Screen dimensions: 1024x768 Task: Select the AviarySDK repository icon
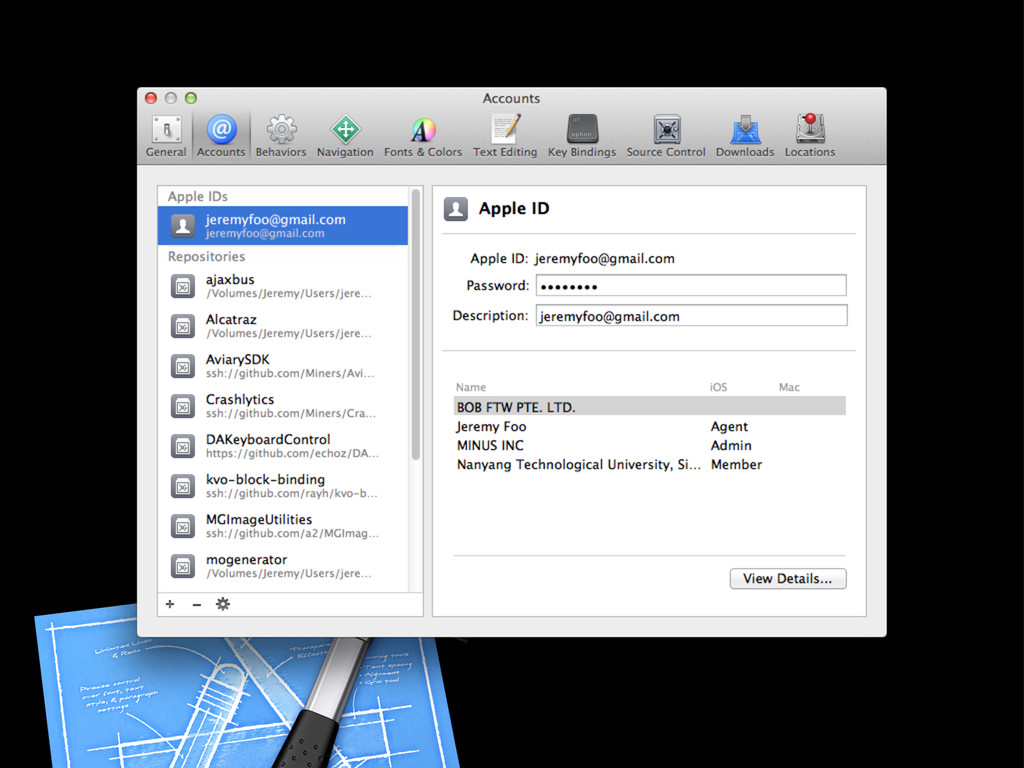pyautogui.click(x=183, y=366)
